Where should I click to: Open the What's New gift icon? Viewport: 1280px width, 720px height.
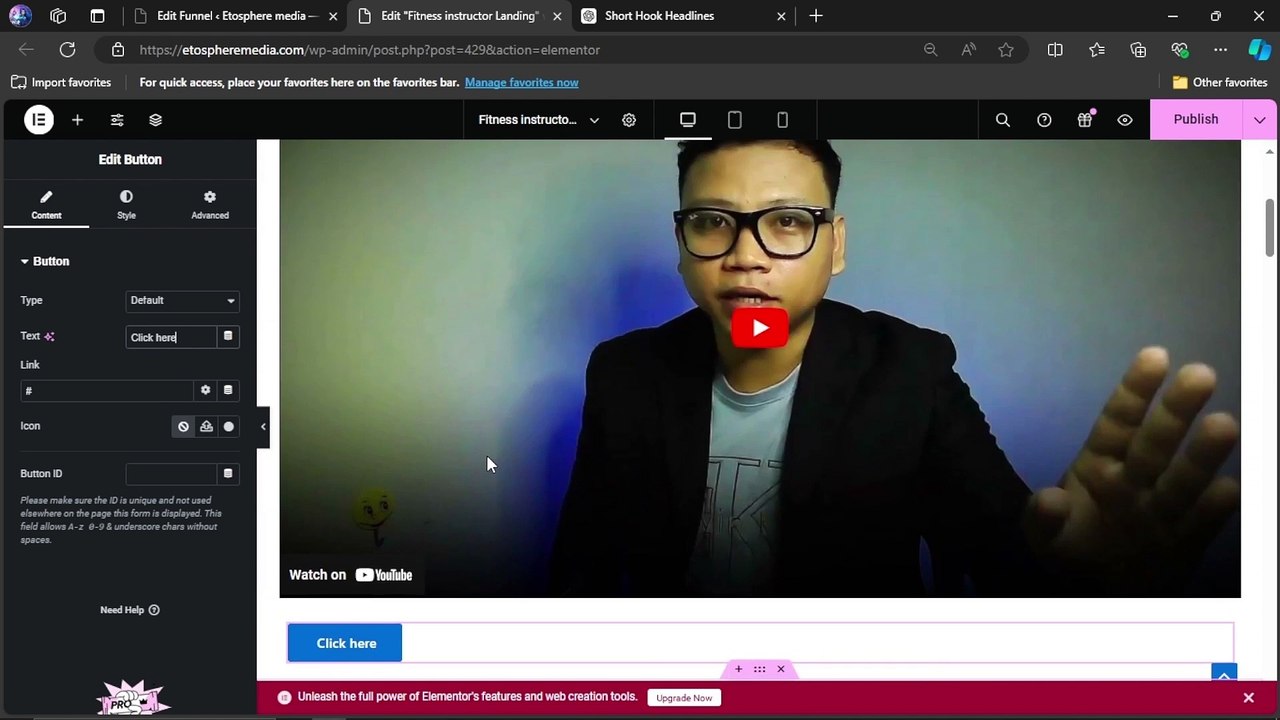(1085, 120)
